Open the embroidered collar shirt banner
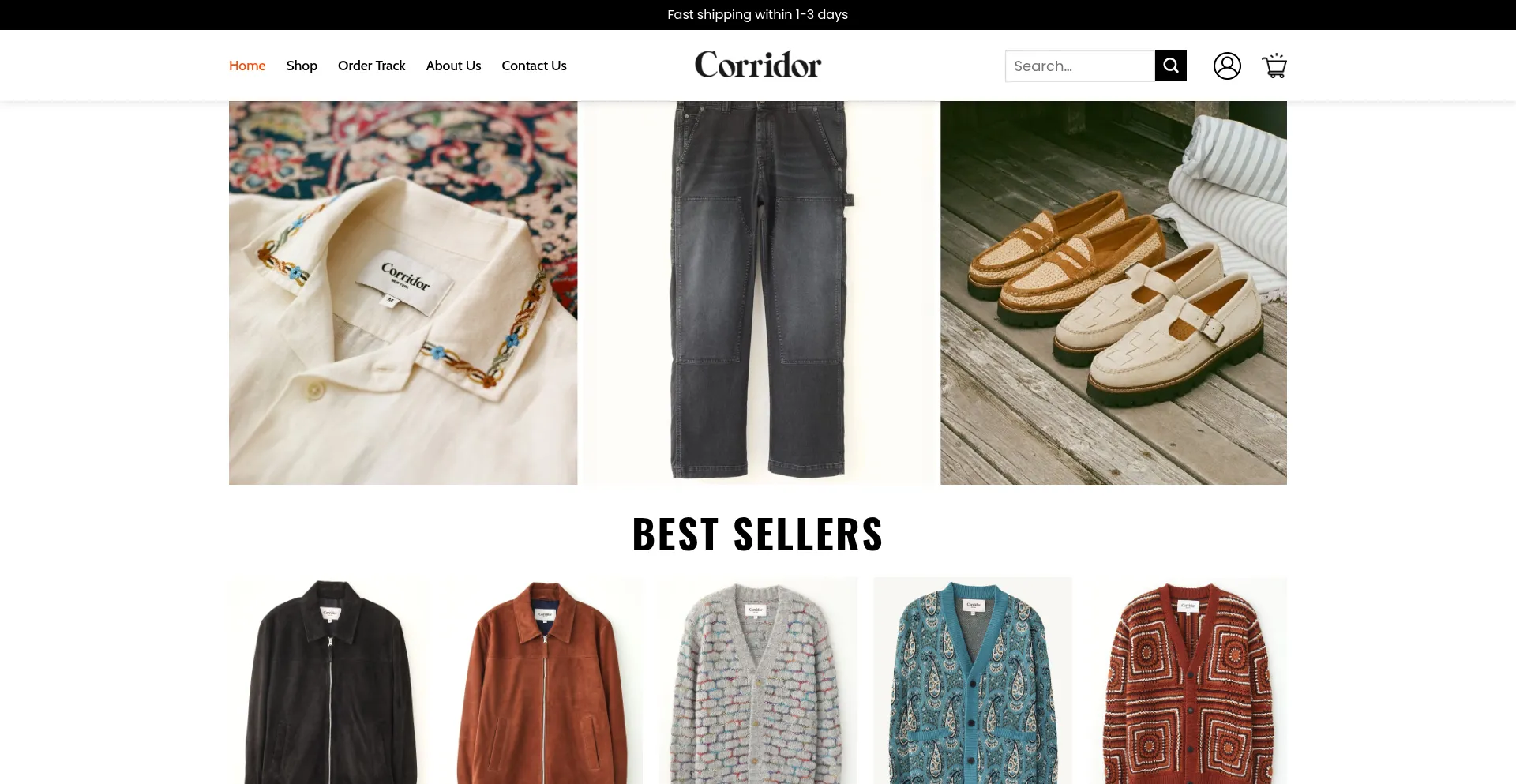The height and width of the screenshot is (784, 1516). [x=403, y=292]
